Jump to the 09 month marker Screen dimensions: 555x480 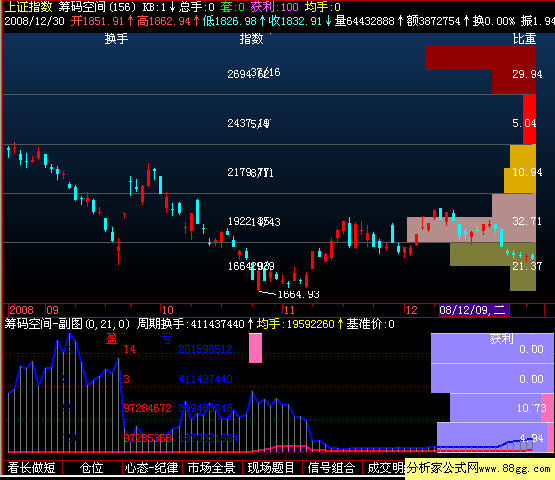coord(52,310)
